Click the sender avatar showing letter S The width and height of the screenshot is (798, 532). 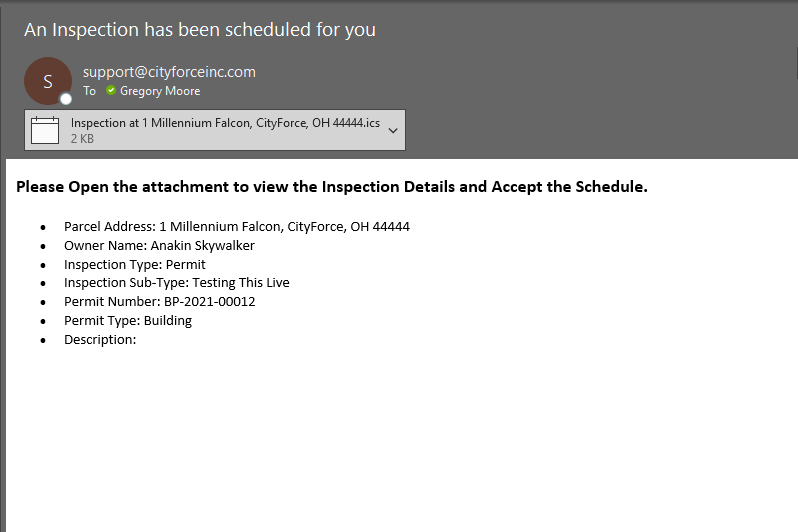[x=48, y=81]
